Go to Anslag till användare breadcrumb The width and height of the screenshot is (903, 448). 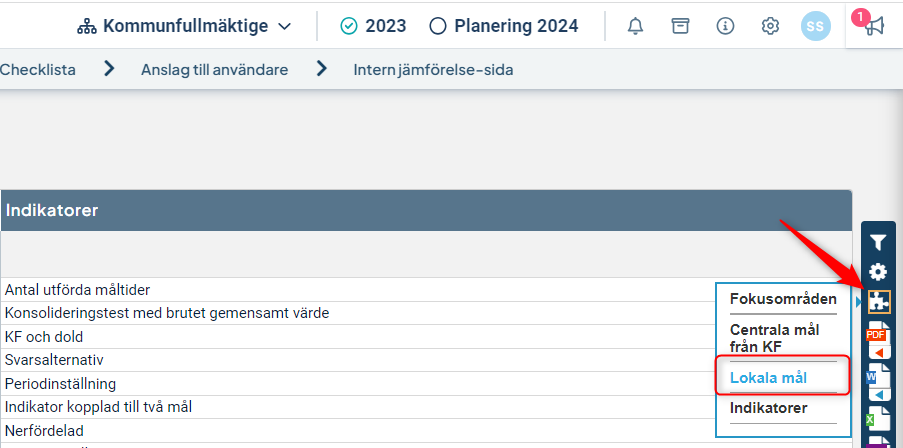[x=214, y=70]
